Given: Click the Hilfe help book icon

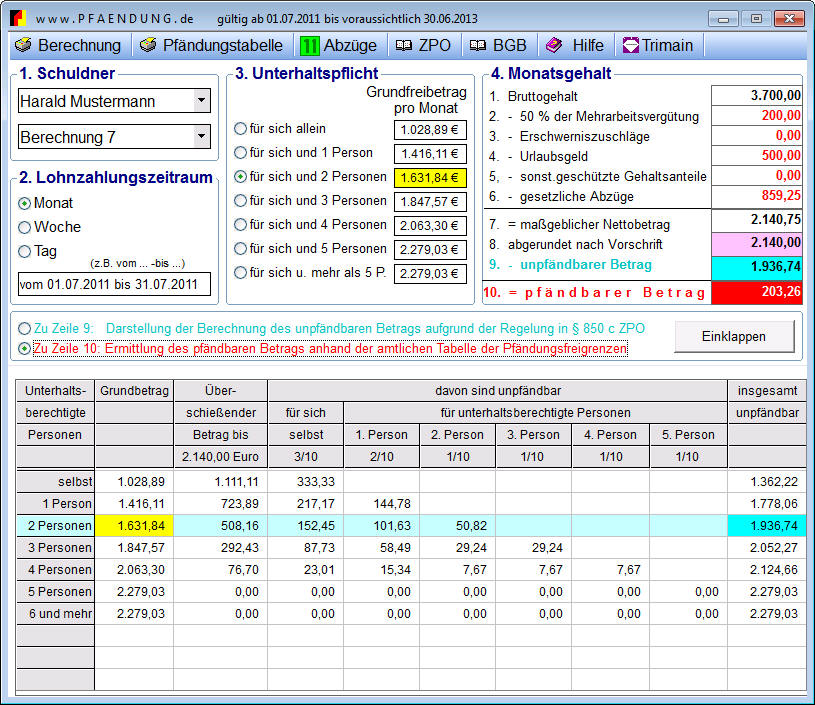Looking at the screenshot, I should click(554, 45).
